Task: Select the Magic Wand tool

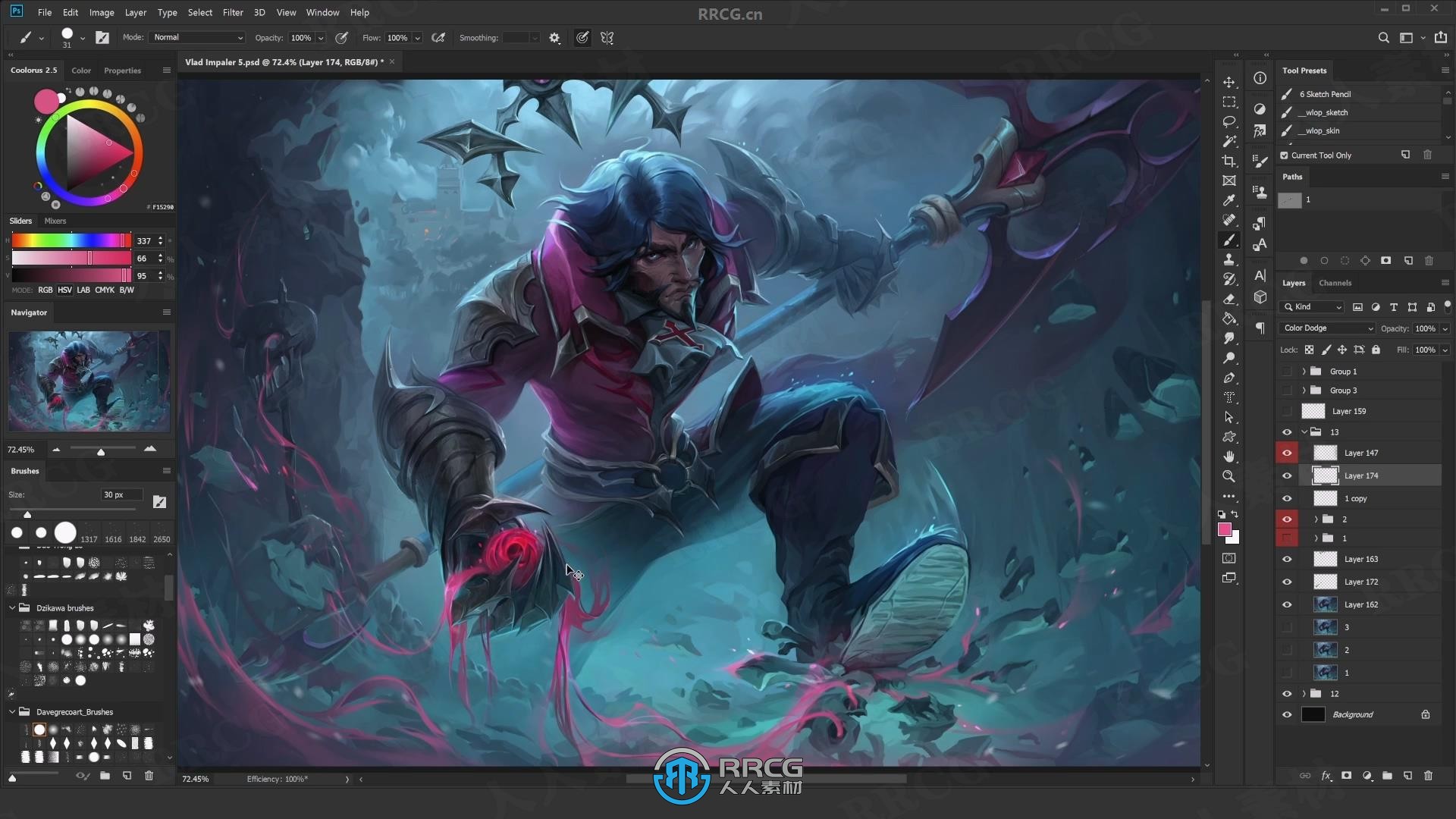Action: point(1229,141)
